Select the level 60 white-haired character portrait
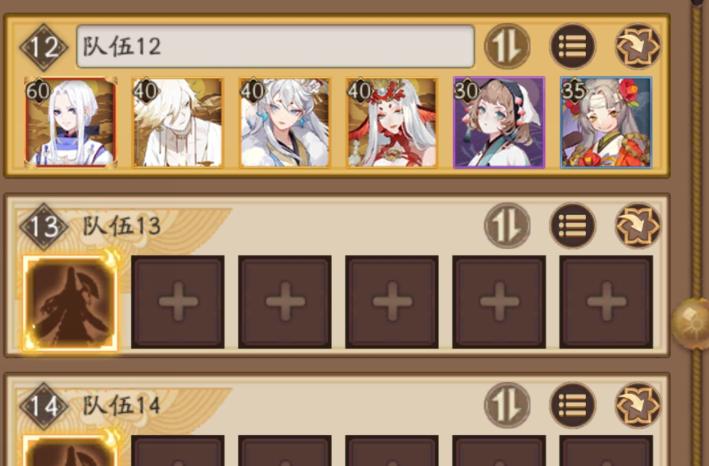The image size is (709, 466). coord(71,122)
